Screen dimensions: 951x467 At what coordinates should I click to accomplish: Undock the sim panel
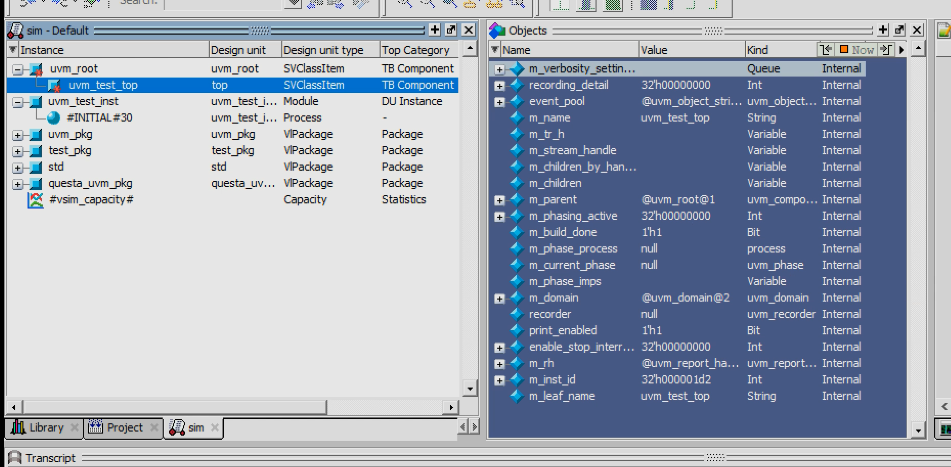[x=451, y=30]
